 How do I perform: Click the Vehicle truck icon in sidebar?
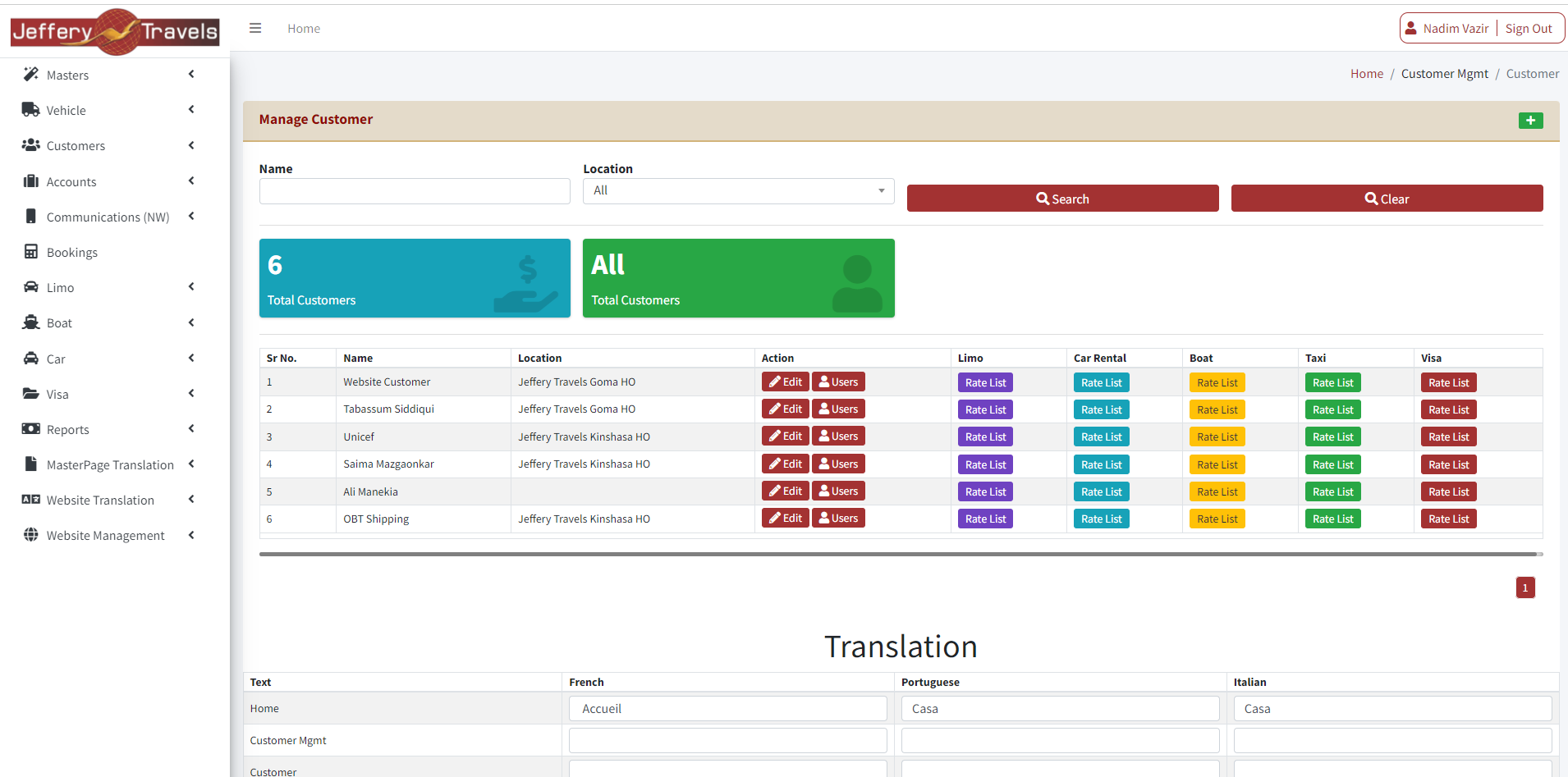30,110
